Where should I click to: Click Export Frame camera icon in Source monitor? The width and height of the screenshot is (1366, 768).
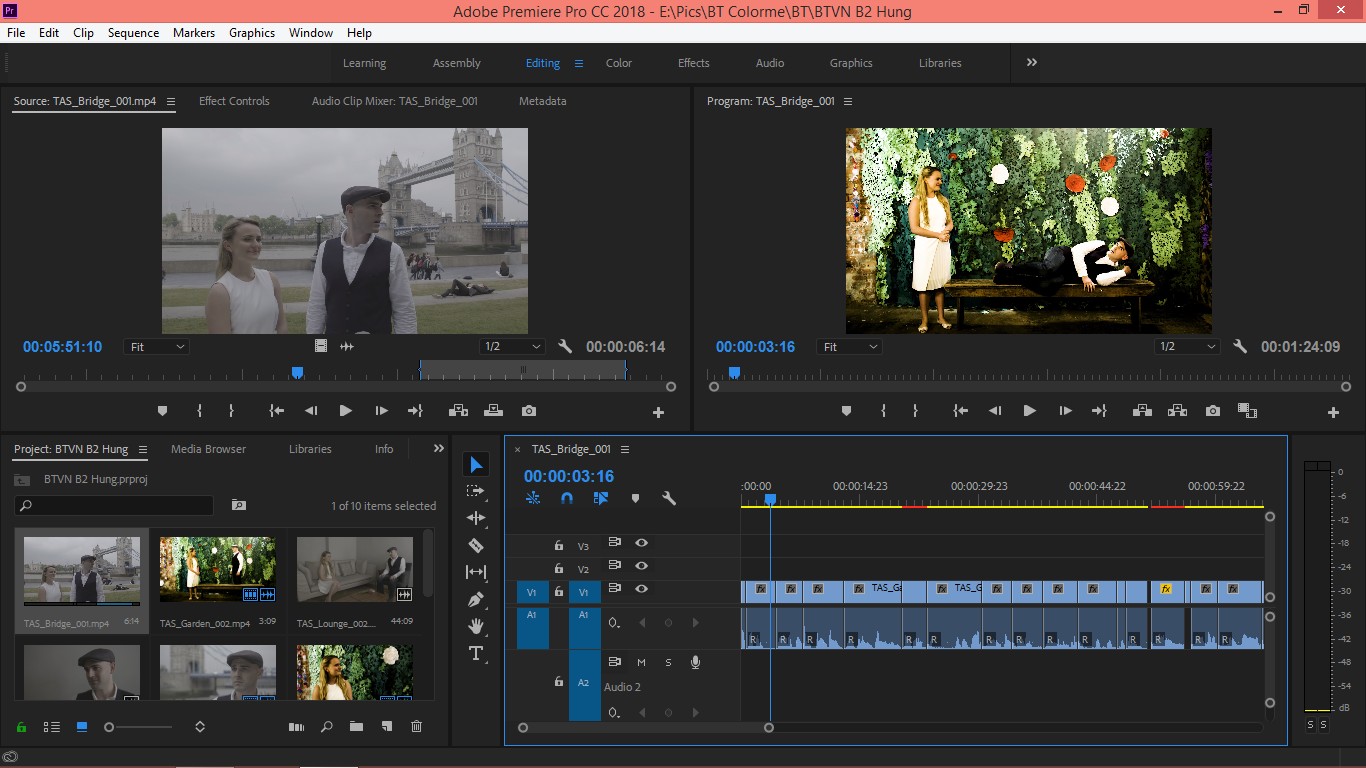click(529, 411)
